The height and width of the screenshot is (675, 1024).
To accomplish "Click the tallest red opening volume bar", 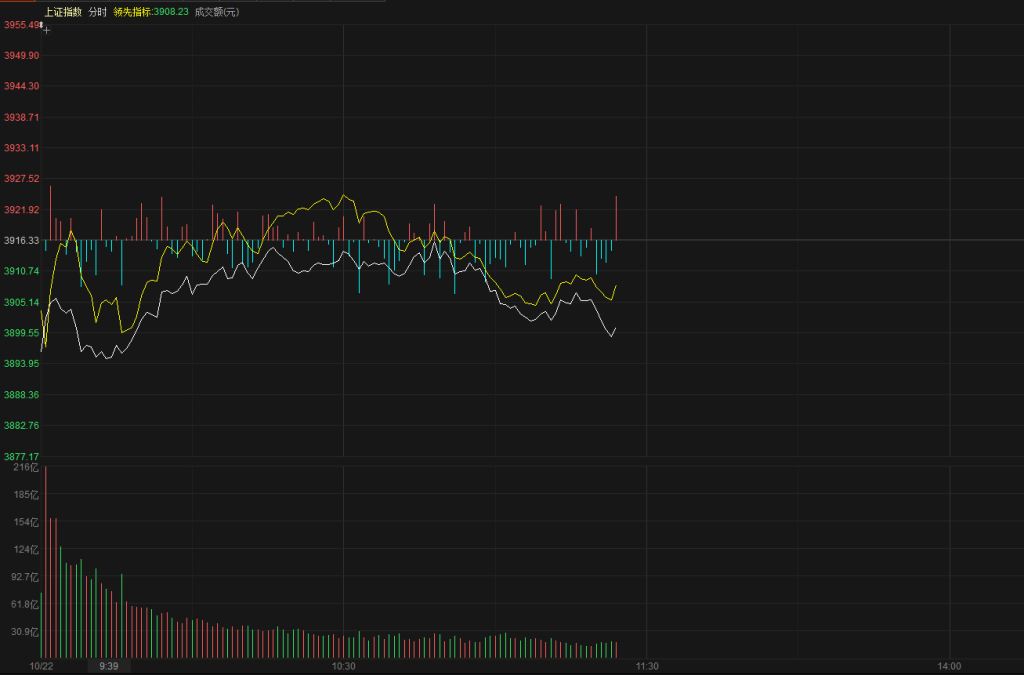I will click(45, 560).
